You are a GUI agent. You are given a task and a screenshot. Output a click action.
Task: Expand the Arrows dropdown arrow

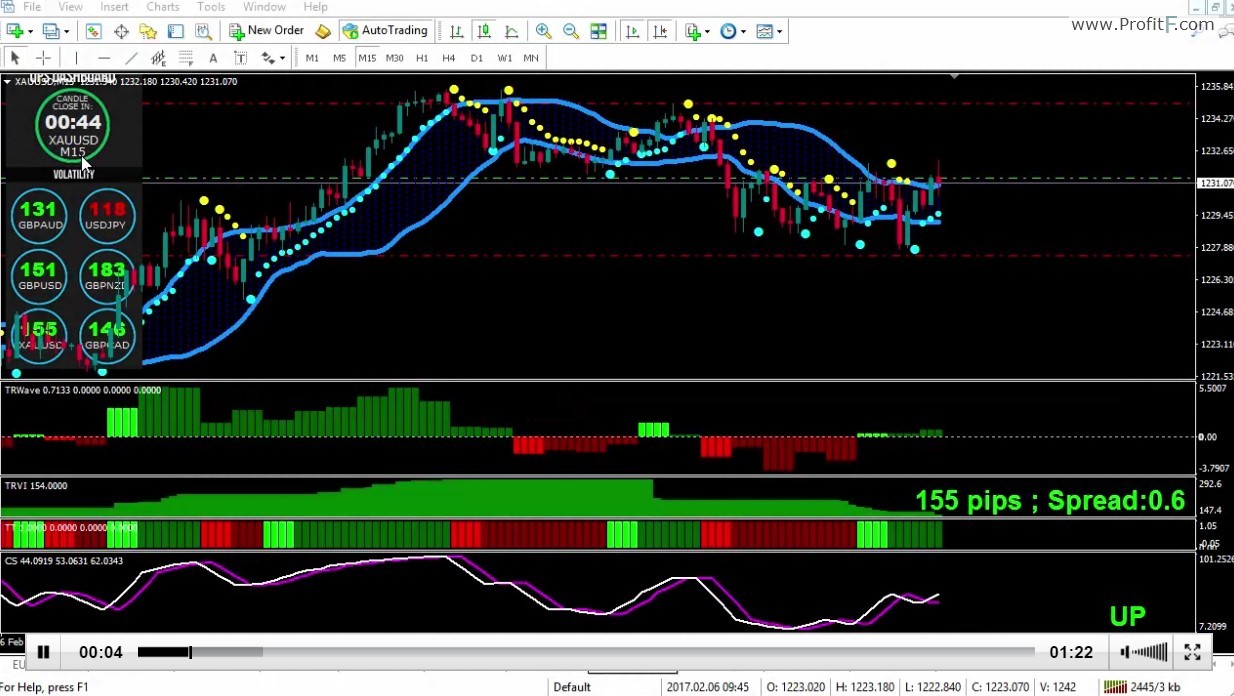pos(282,58)
